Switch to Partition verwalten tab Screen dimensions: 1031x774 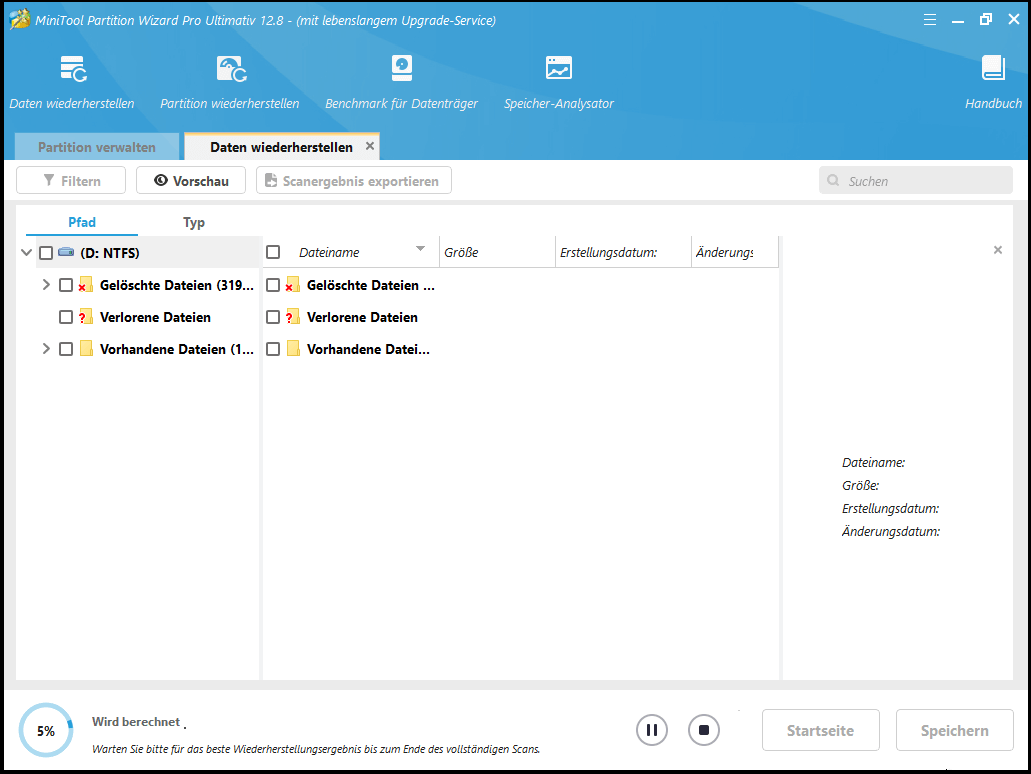point(97,147)
